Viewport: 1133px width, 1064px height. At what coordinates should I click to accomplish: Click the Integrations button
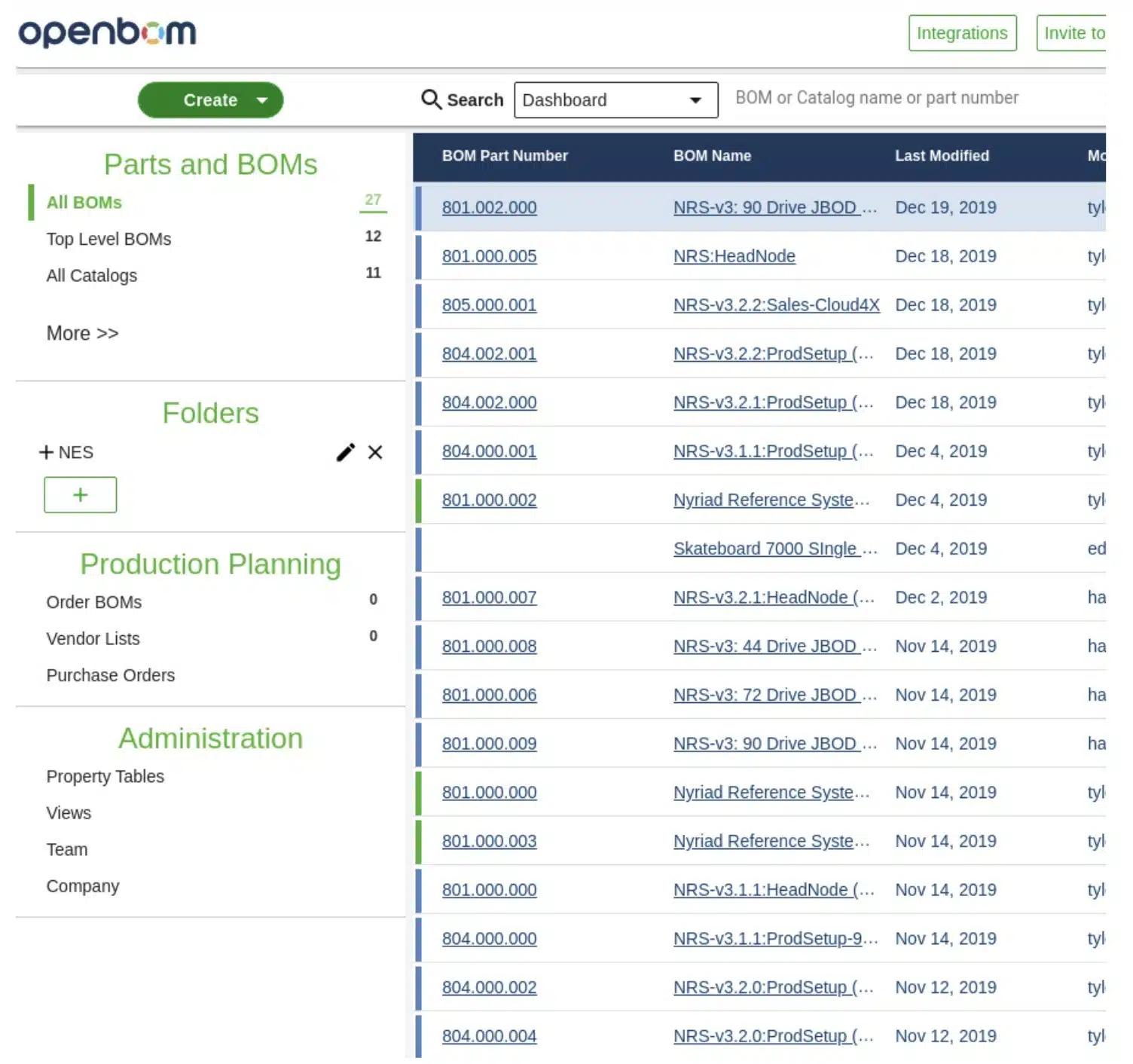[962, 33]
